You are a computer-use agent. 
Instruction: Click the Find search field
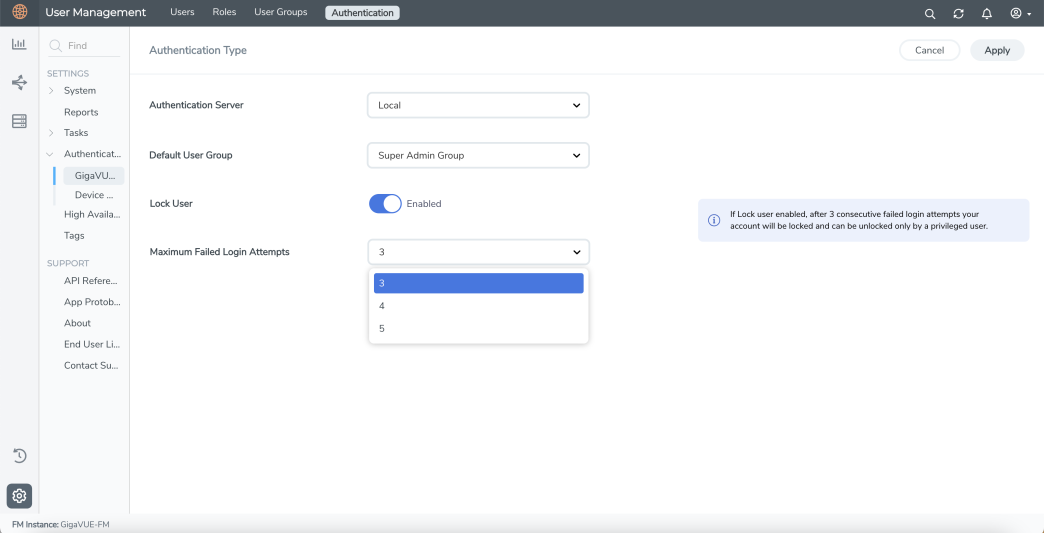tap(85, 46)
